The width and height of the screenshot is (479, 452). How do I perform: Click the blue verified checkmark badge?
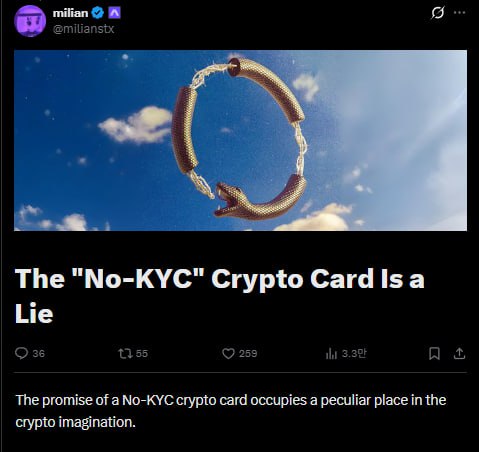[x=98, y=13]
